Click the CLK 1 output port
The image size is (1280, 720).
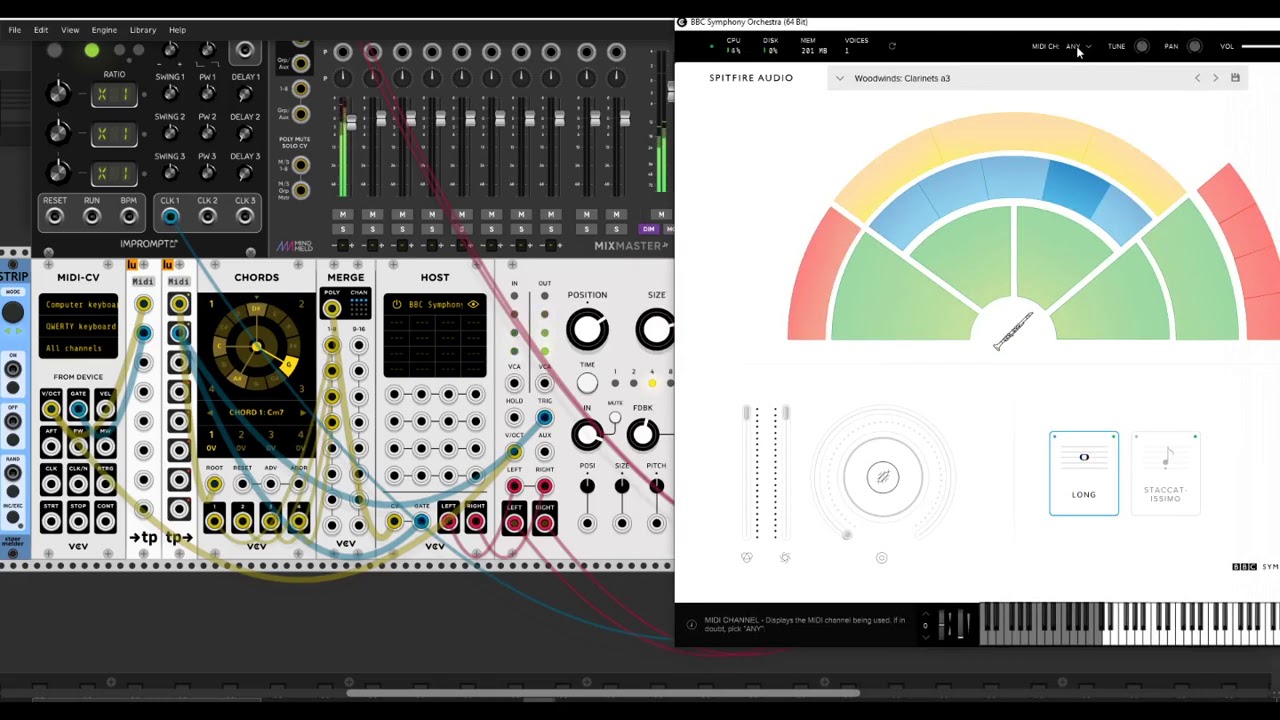170,217
